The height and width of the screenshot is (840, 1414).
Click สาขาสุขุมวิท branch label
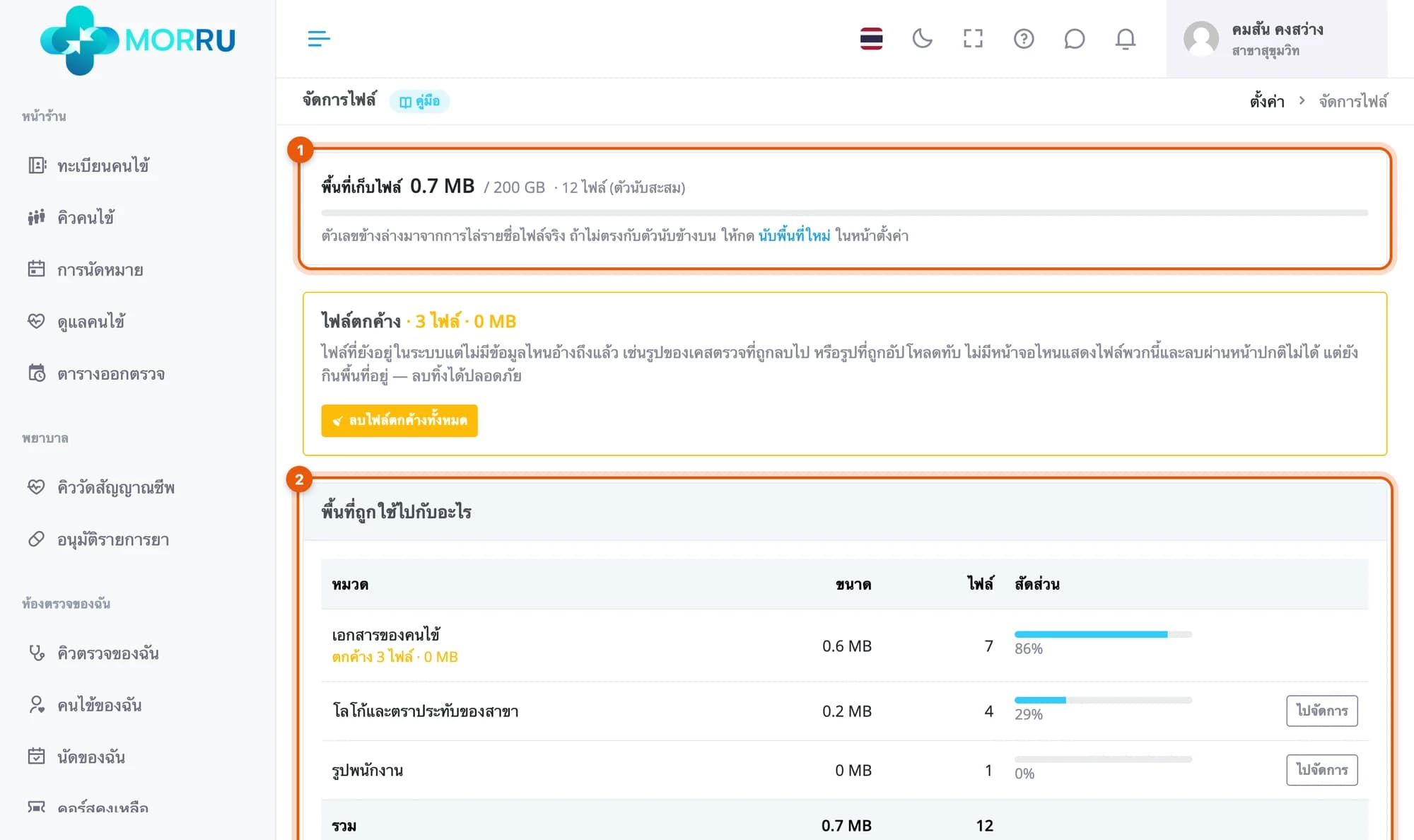(x=1266, y=51)
